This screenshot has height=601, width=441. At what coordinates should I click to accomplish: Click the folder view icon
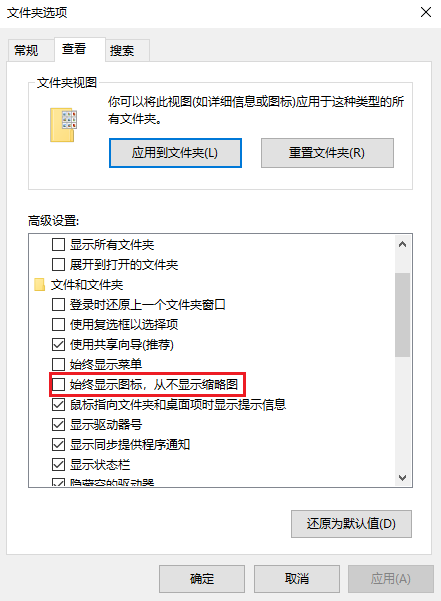coord(64,125)
